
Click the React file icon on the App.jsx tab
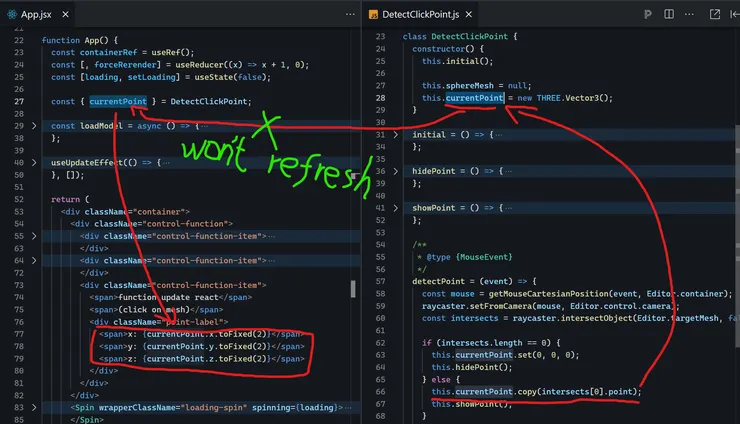(12, 15)
